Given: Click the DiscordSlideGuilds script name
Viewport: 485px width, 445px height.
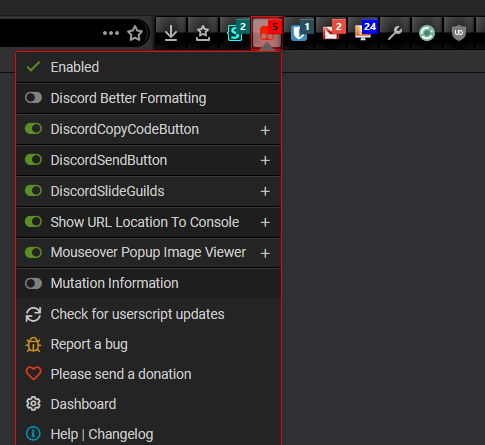Looking at the screenshot, I should click(107, 191).
